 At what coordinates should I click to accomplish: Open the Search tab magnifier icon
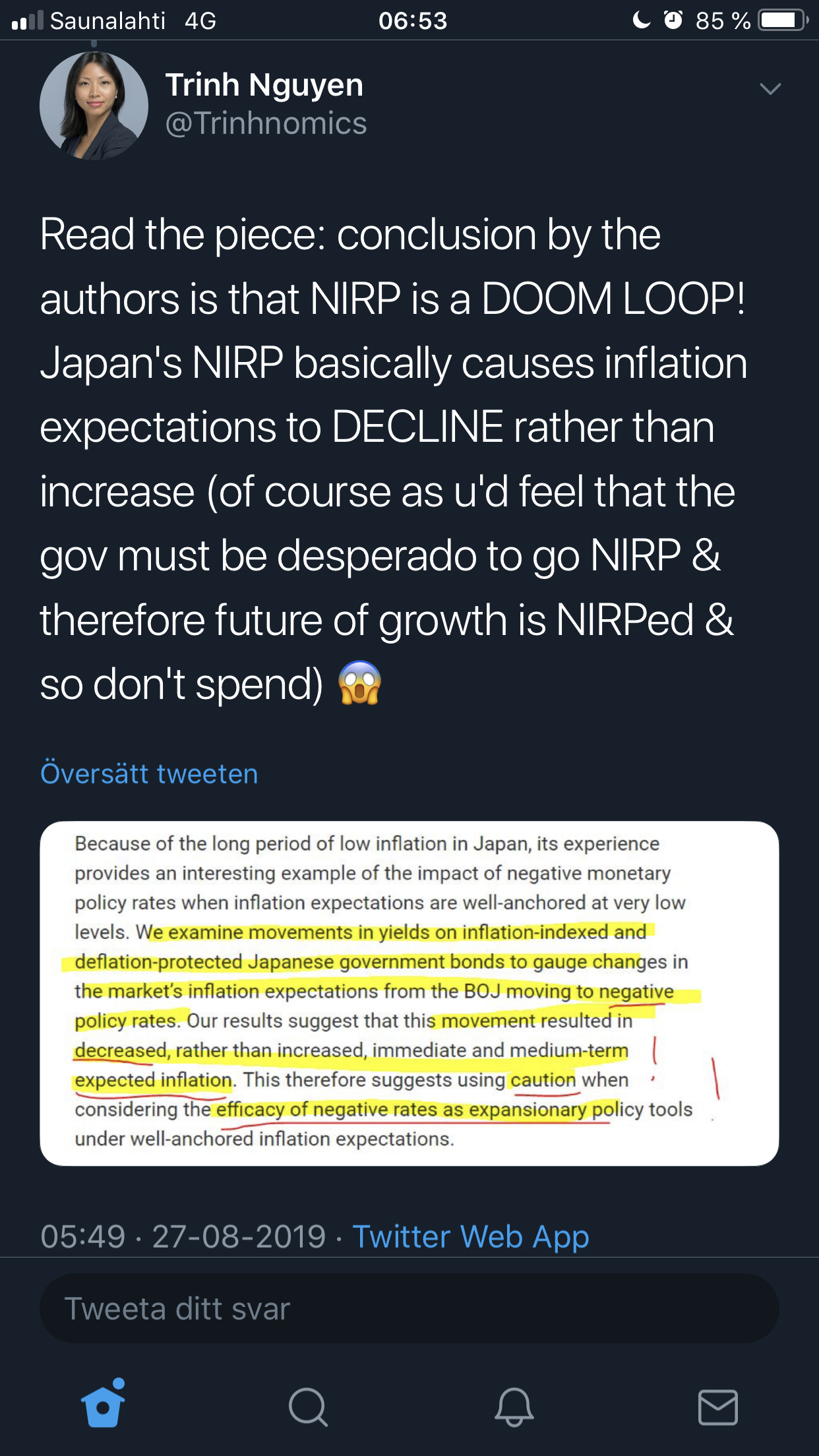[307, 1407]
